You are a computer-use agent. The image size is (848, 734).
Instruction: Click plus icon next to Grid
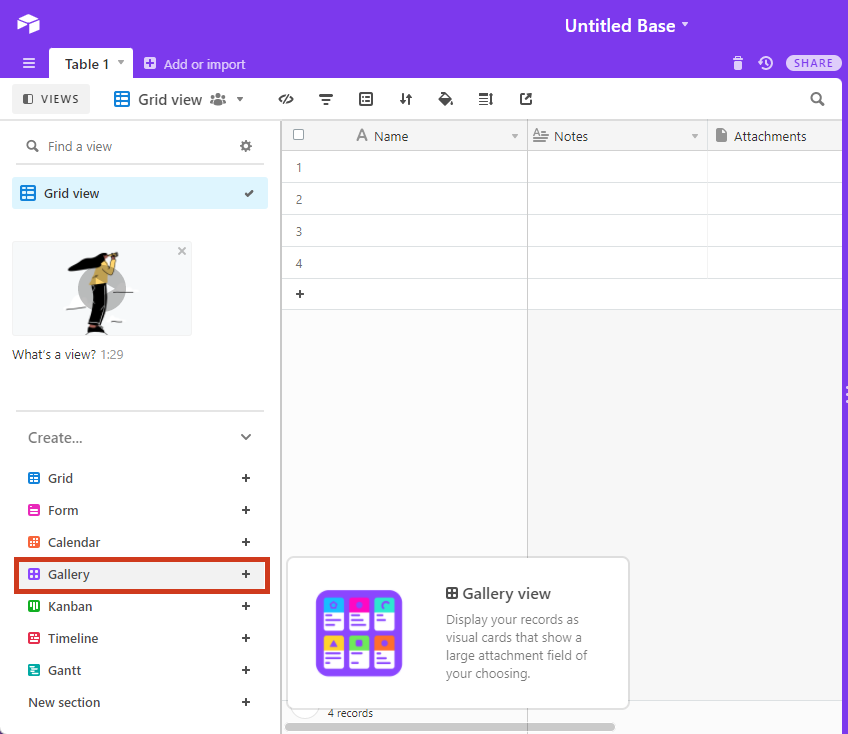pyautogui.click(x=246, y=478)
